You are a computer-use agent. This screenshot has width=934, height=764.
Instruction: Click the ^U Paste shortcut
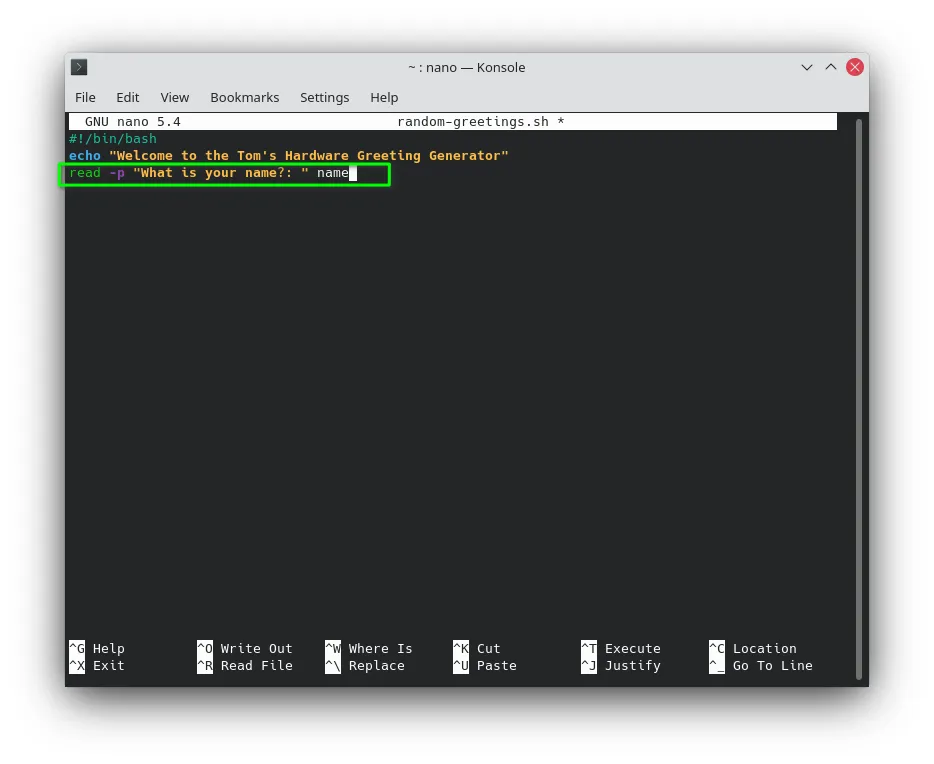pyautogui.click(x=485, y=666)
